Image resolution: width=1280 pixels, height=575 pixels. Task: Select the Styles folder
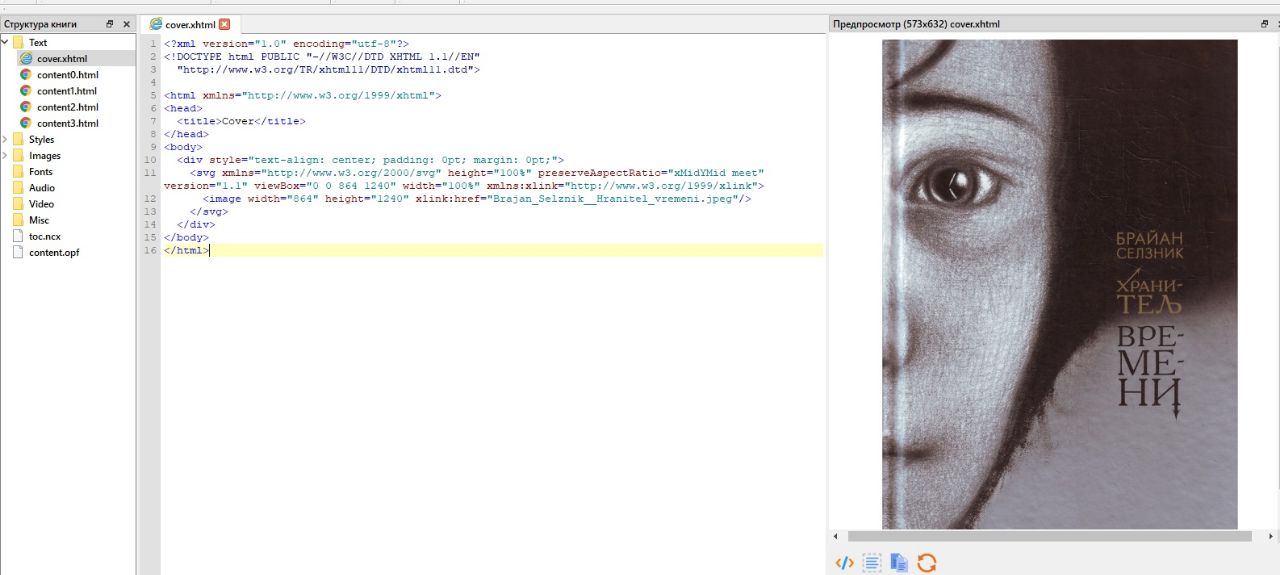[41, 139]
